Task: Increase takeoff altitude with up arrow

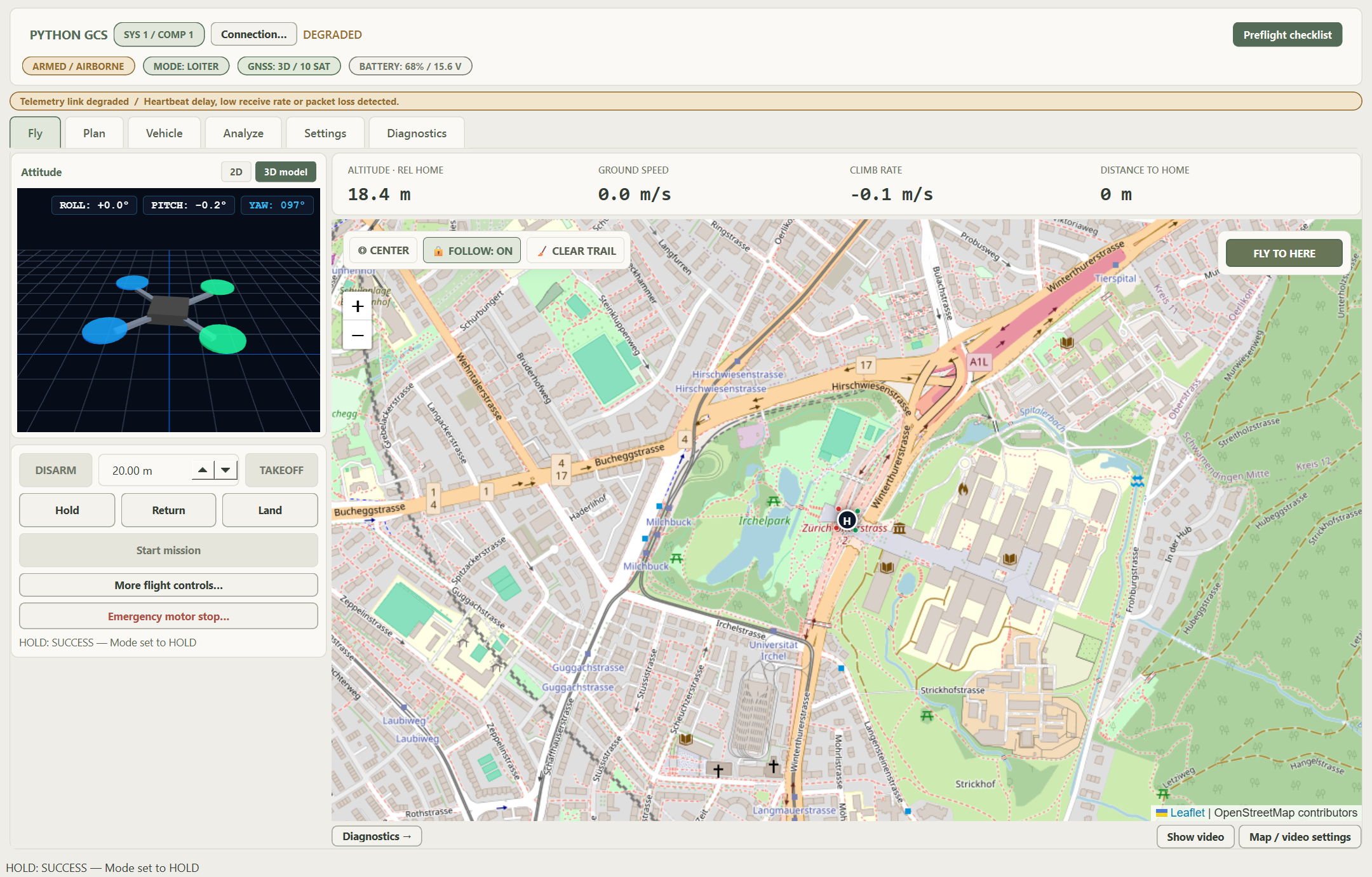Action: pos(203,470)
